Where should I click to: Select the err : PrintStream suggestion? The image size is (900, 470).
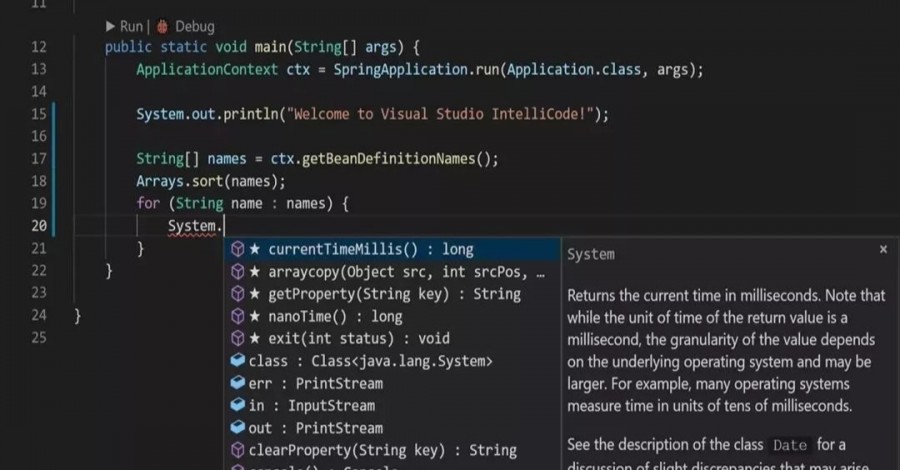click(x=391, y=383)
